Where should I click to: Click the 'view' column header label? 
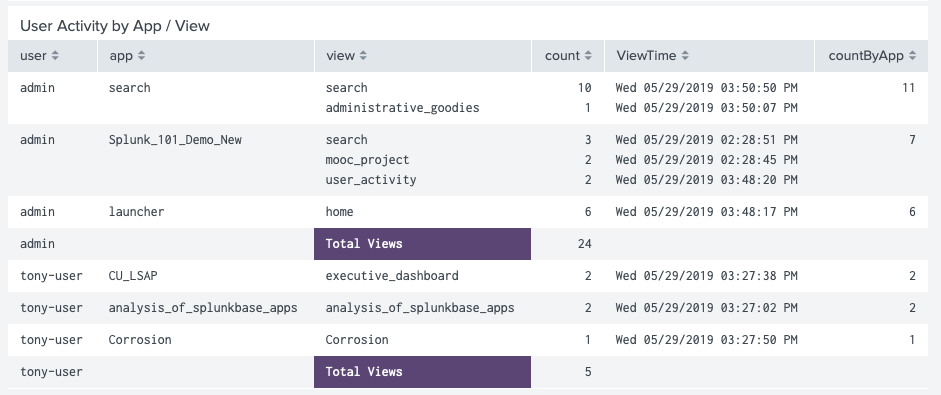[340, 56]
